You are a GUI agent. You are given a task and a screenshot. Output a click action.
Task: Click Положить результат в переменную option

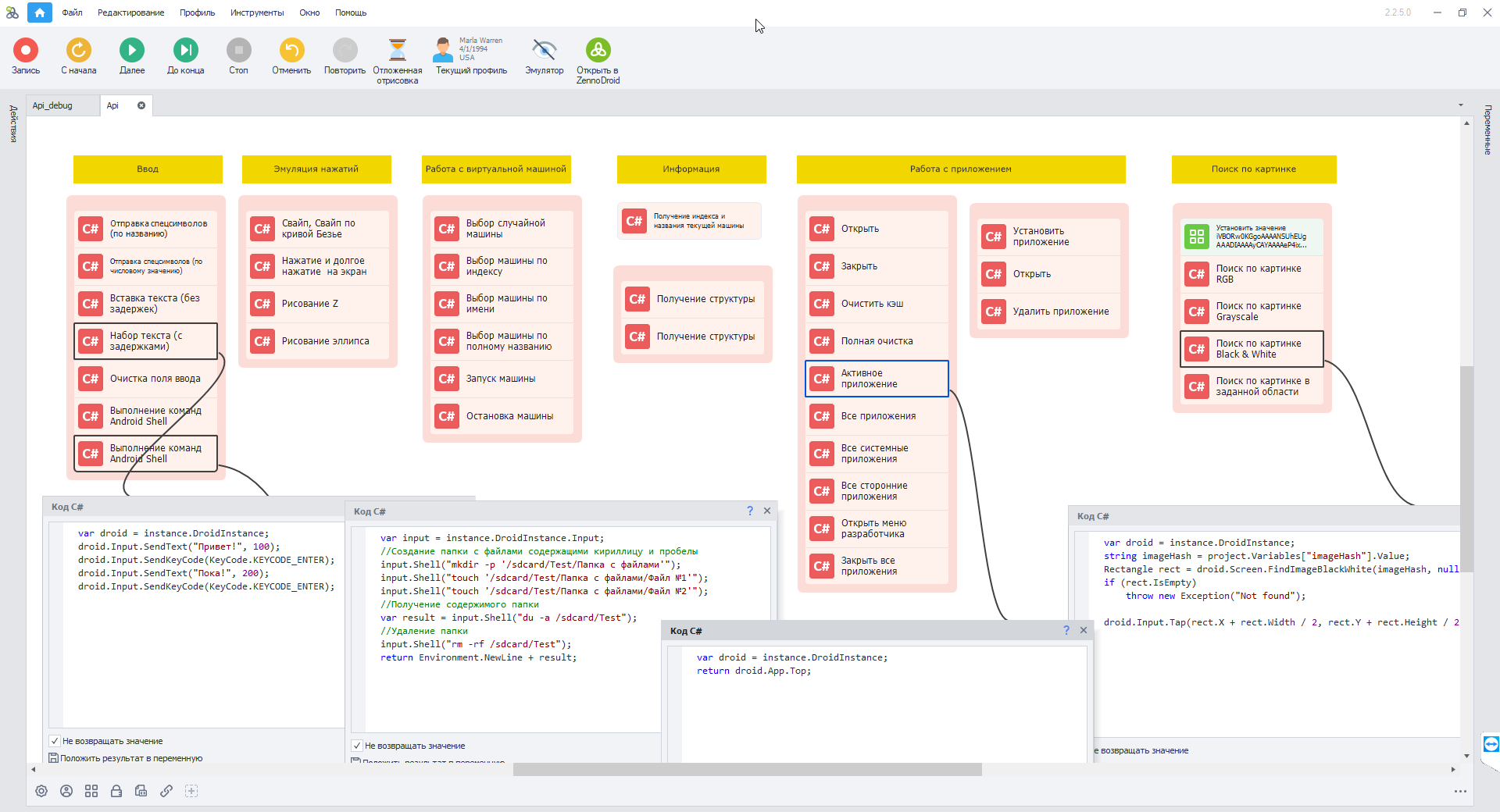(x=130, y=758)
